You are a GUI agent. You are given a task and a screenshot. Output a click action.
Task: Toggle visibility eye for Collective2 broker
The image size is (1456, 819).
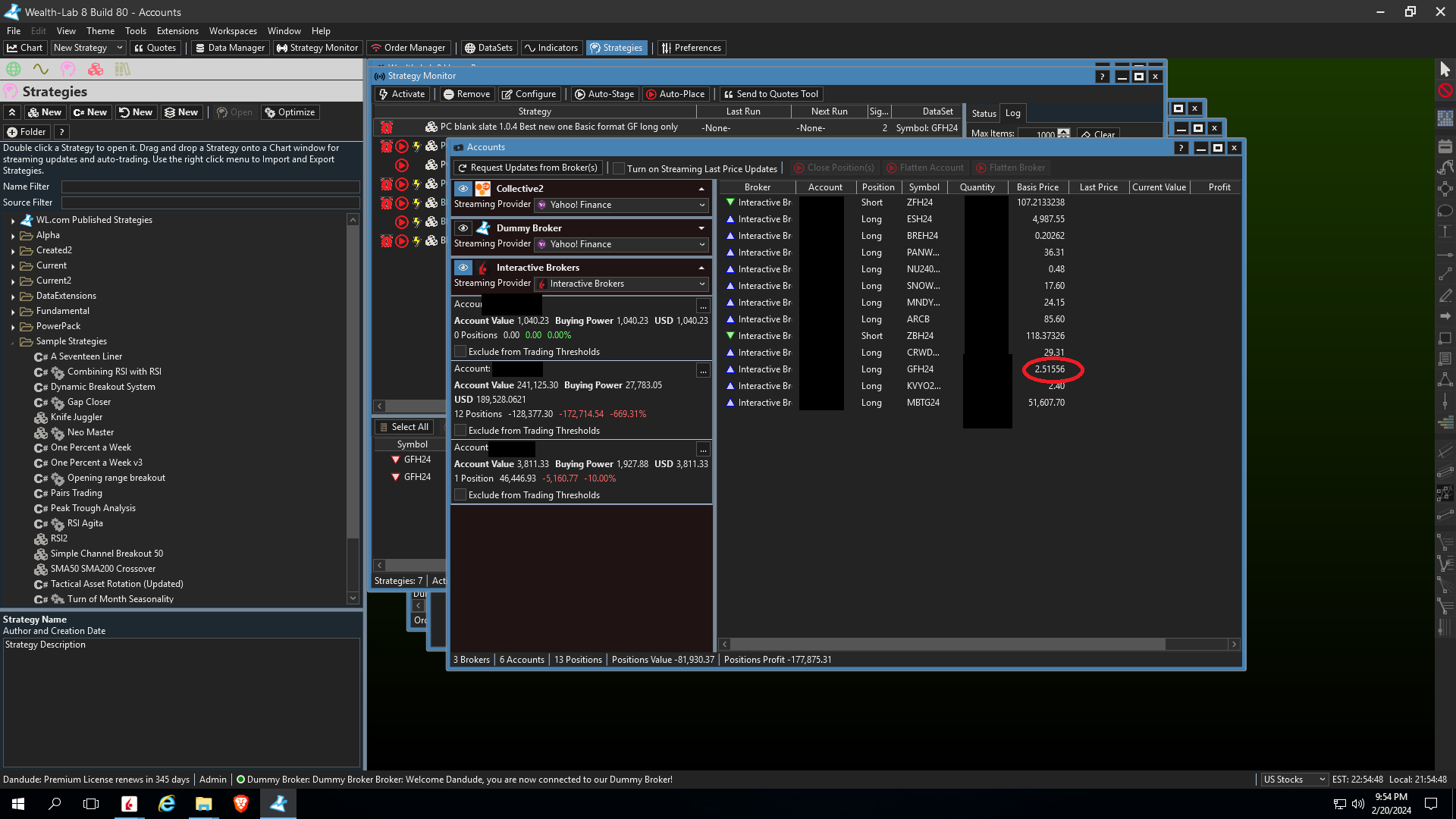click(463, 188)
